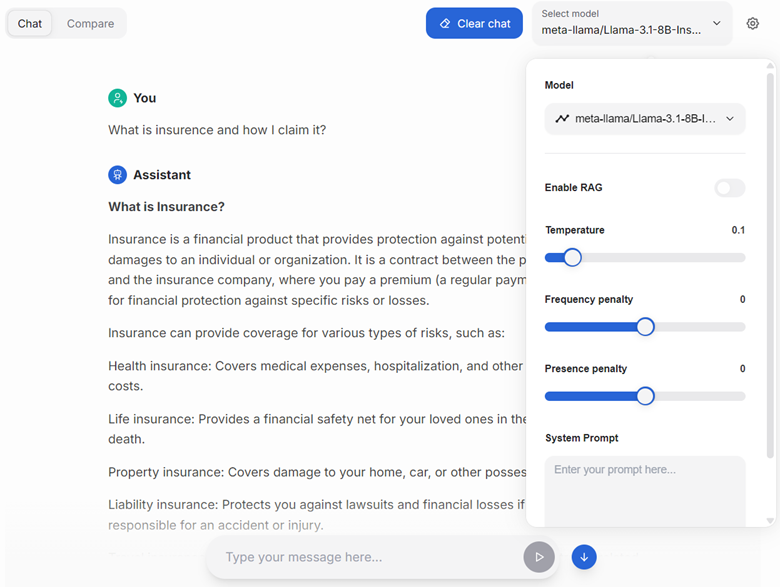
Task: Click the Presence penalty slider handle
Action: pyautogui.click(x=645, y=396)
